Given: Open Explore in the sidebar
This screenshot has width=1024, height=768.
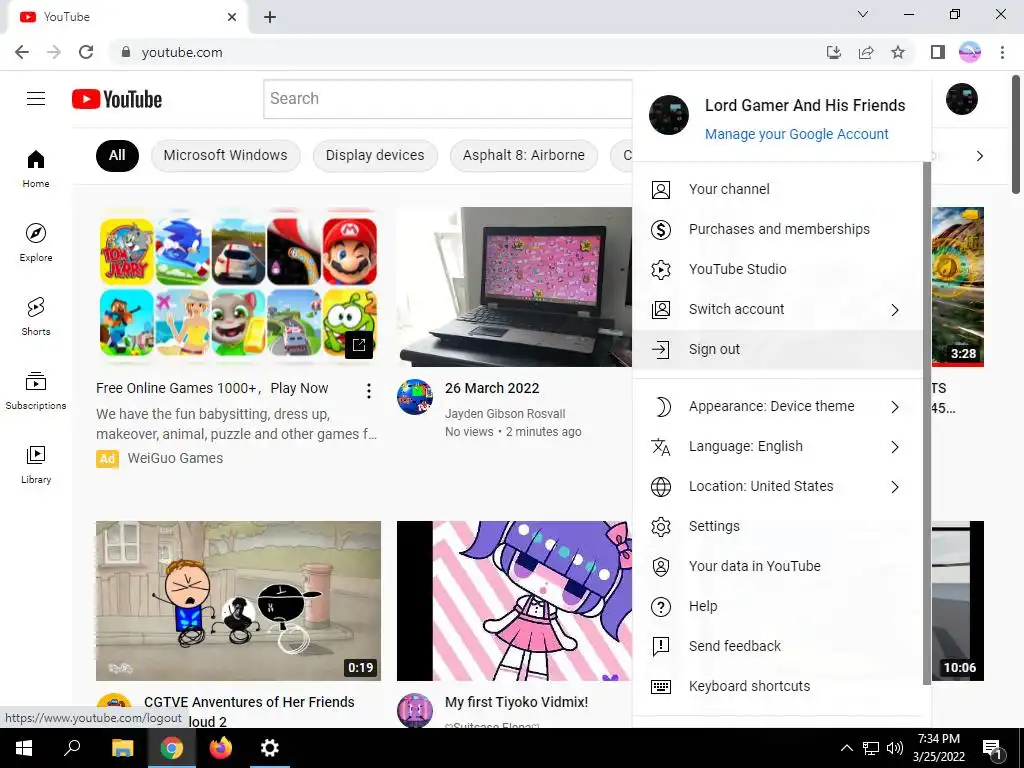Looking at the screenshot, I should coord(36,242).
